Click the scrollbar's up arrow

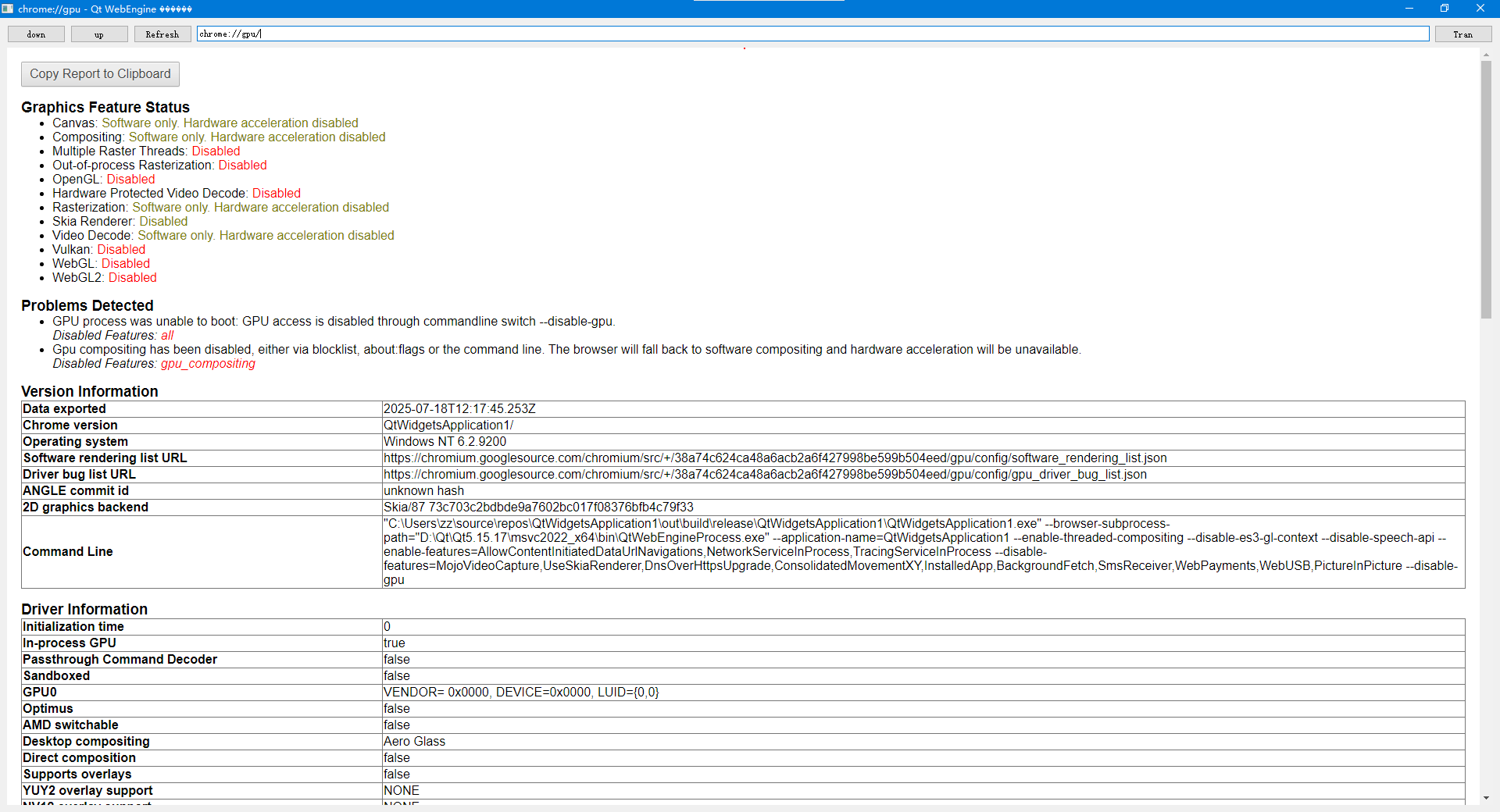[x=1486, y=55]
